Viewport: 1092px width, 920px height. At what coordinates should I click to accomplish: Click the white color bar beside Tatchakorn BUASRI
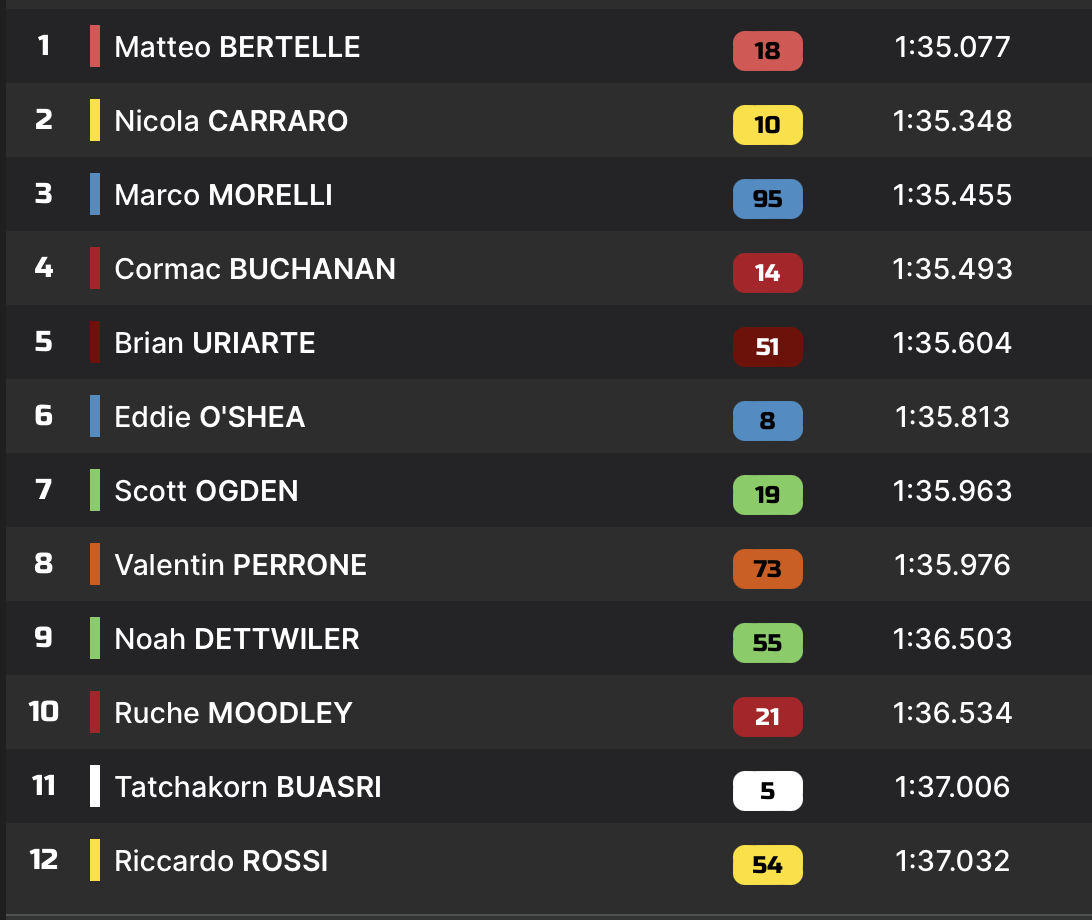95,786
